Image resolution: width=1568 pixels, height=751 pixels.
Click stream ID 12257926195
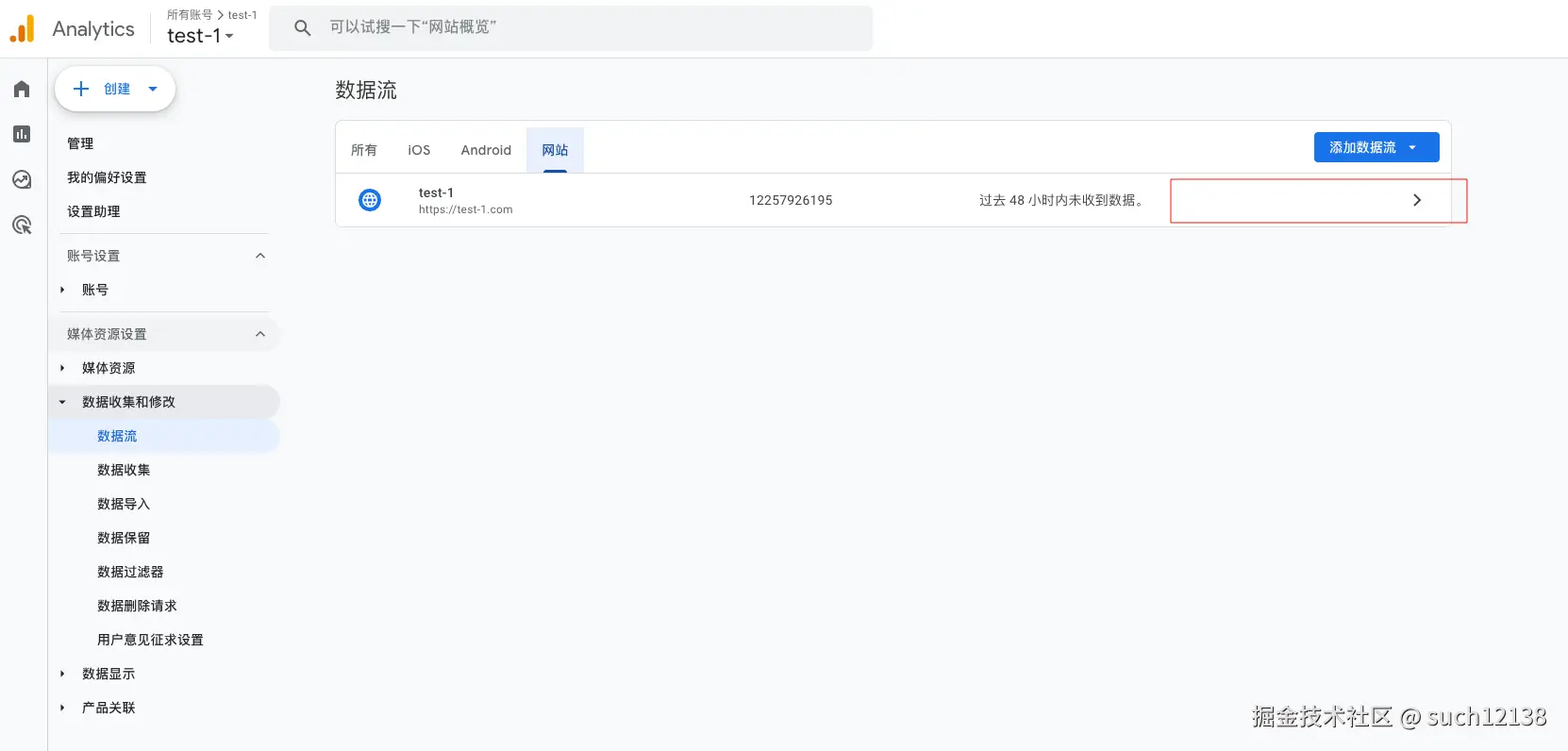791,200
